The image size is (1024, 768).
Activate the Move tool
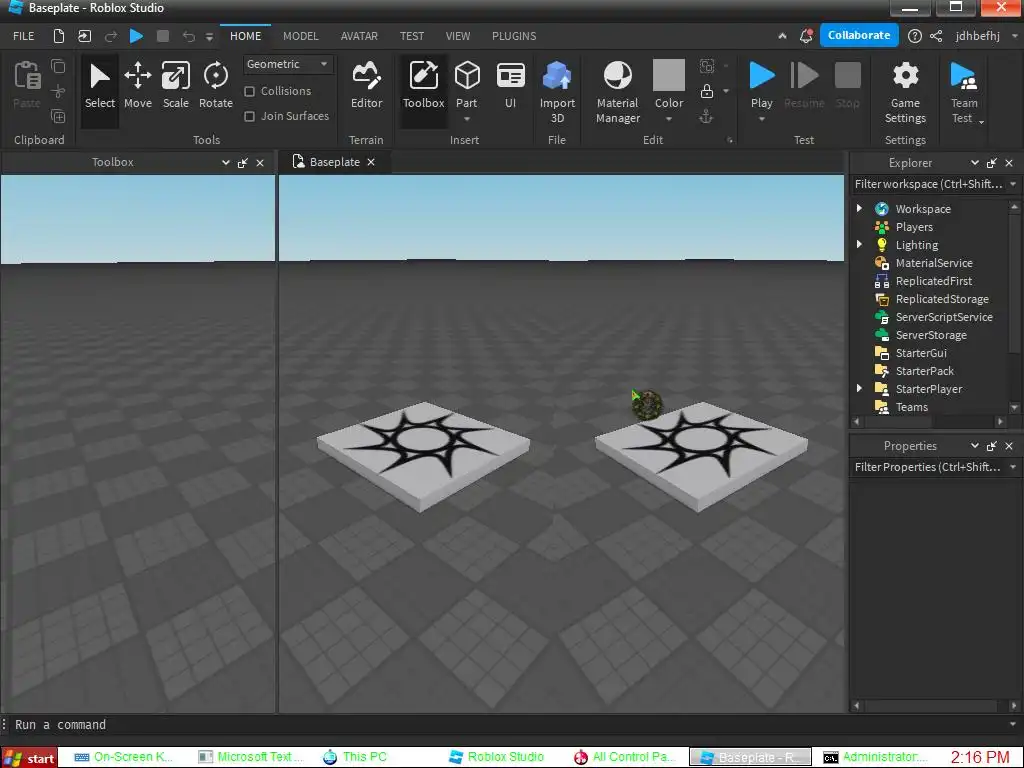pyautogui.click(x=138, y=87)
